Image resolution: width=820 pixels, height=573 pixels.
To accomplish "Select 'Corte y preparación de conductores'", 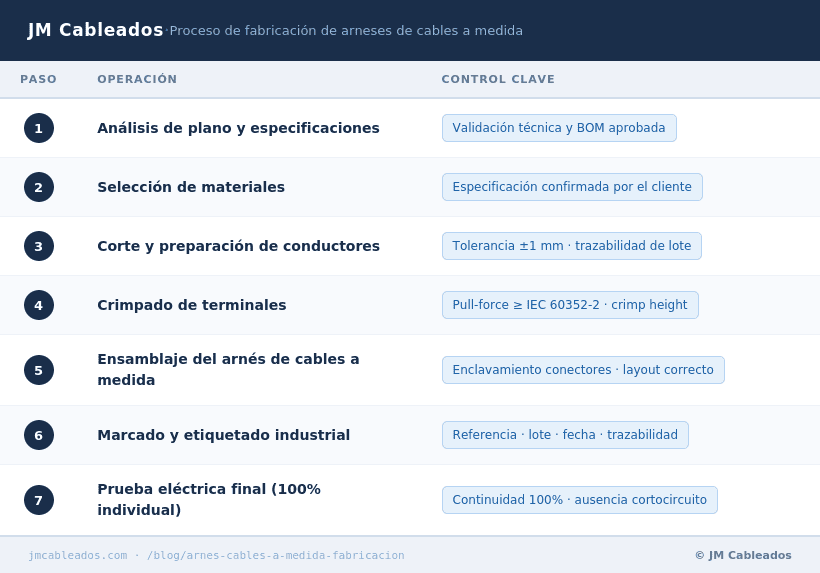I will (x=238, y=246).
